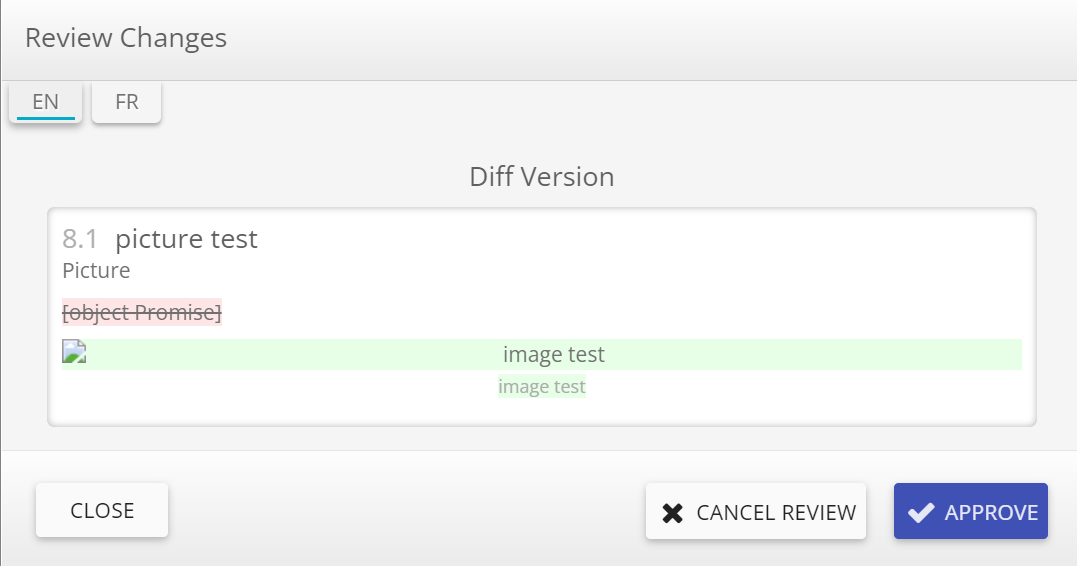Click the 'Diff Version' heading
The width and height of the screenshot is (1077, 566).
tap(542, 177)
